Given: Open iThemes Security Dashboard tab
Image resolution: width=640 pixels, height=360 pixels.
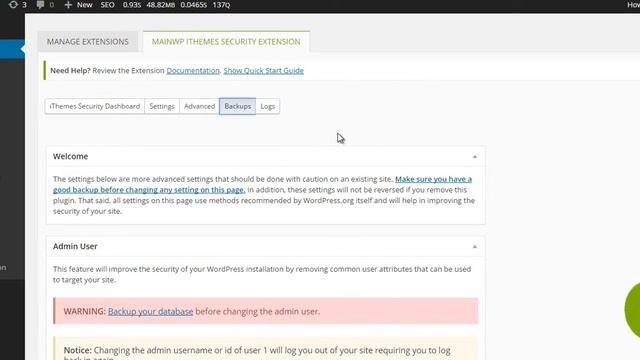Looking at the screenshot, I should [x=95, y=106].
